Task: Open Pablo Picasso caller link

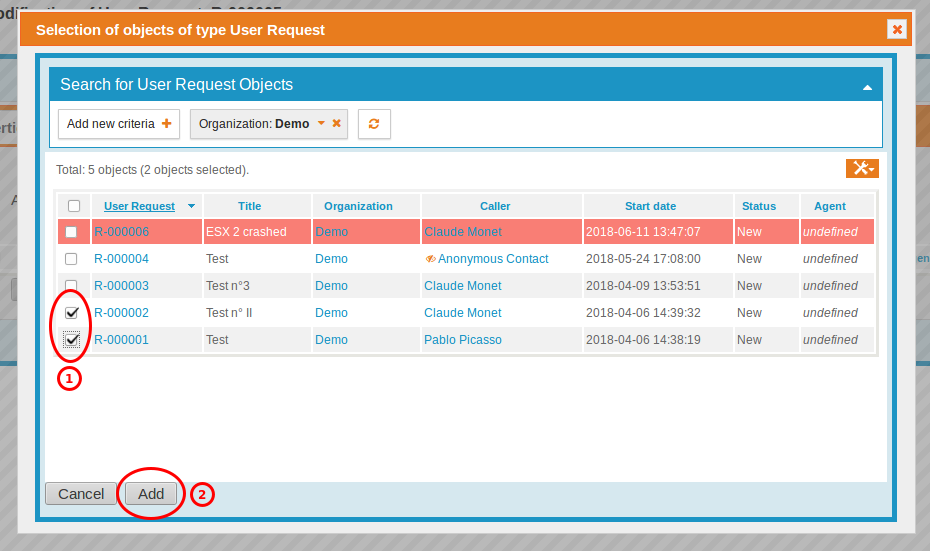Action: click(462, 340)
